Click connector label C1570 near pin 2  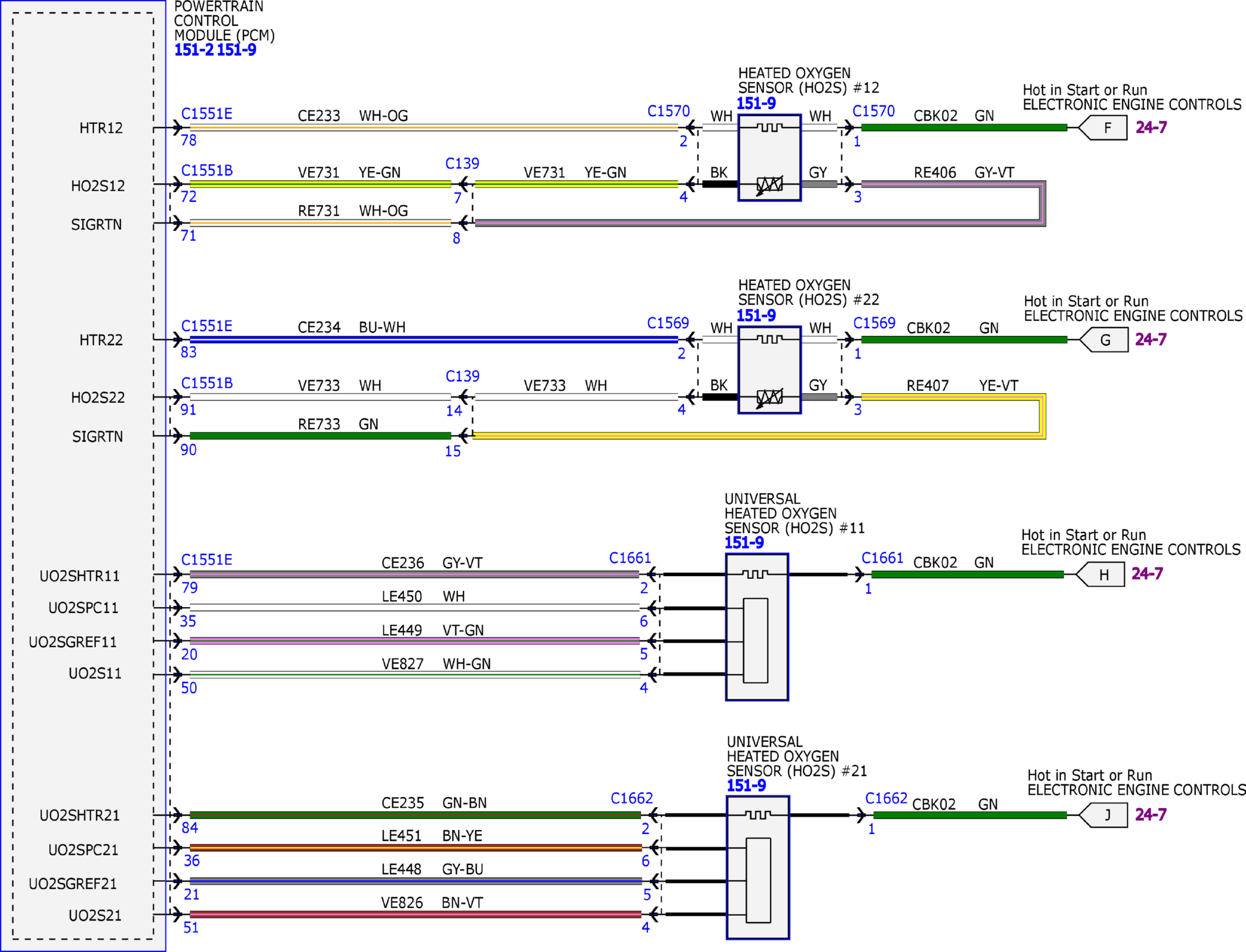pyautogui.click(x=669, y=111)
